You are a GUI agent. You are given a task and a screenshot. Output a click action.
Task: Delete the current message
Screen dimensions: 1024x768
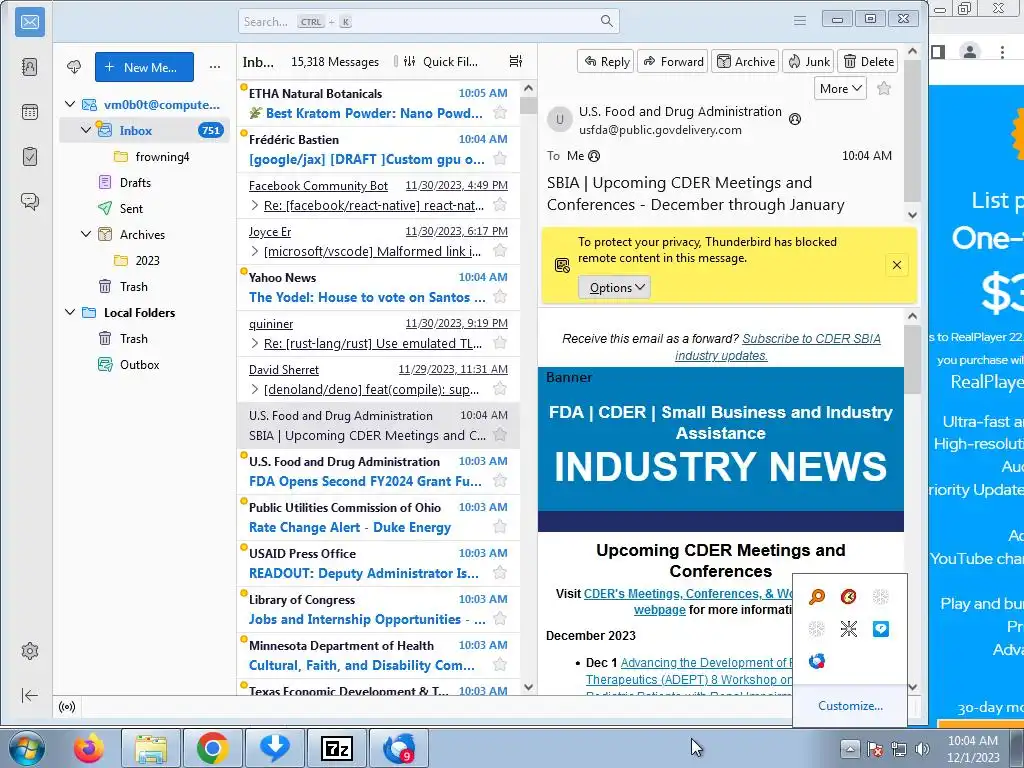868,61
